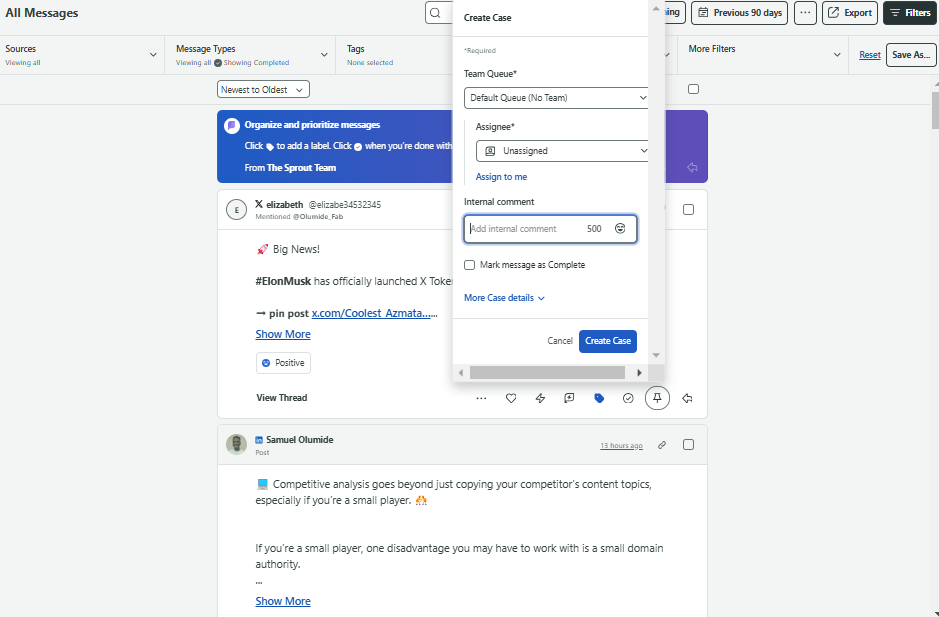
Task: Toggle the Filters button
Action: tap(910, 13)
